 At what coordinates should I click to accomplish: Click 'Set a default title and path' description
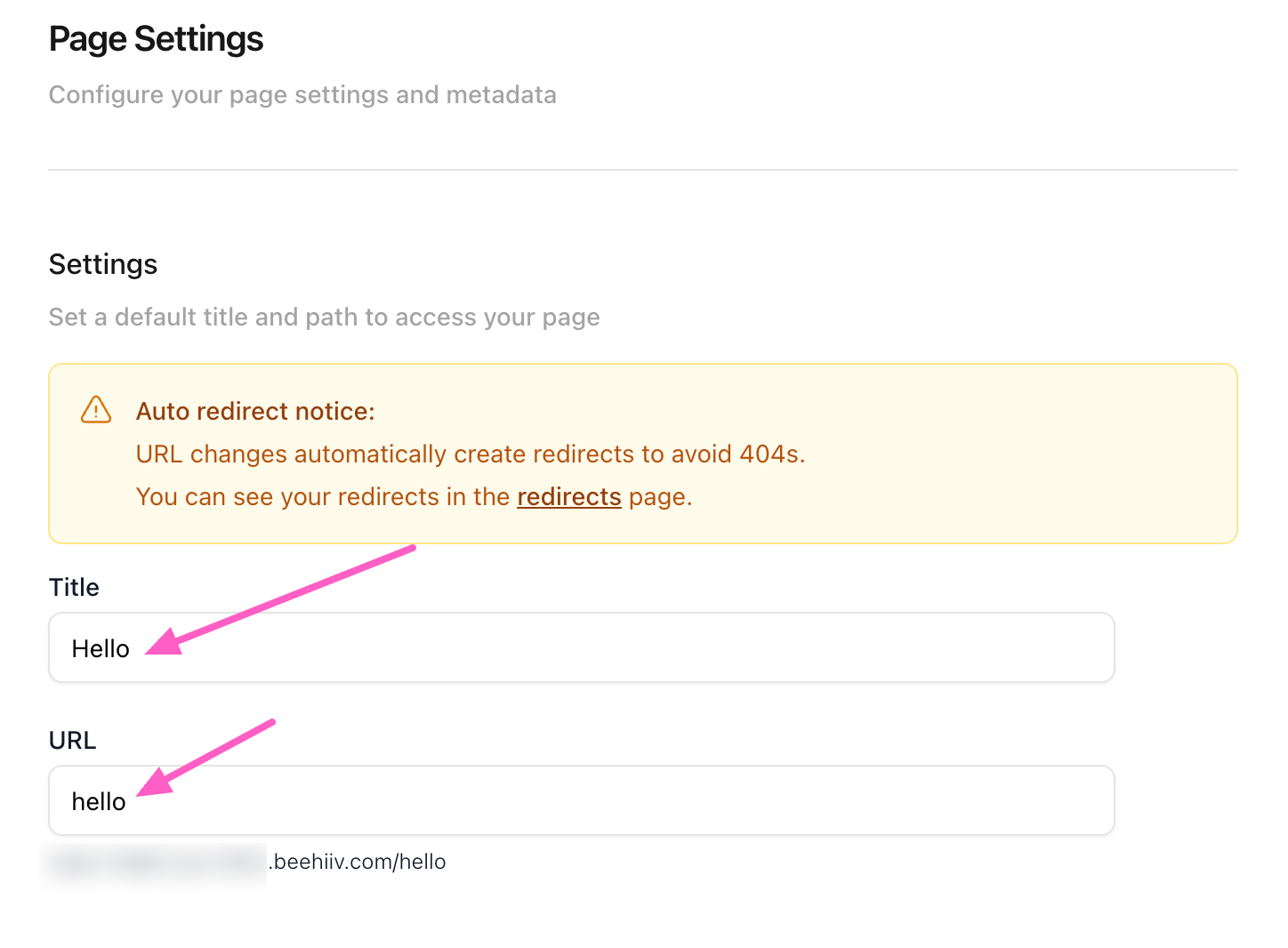coord(324,317)
